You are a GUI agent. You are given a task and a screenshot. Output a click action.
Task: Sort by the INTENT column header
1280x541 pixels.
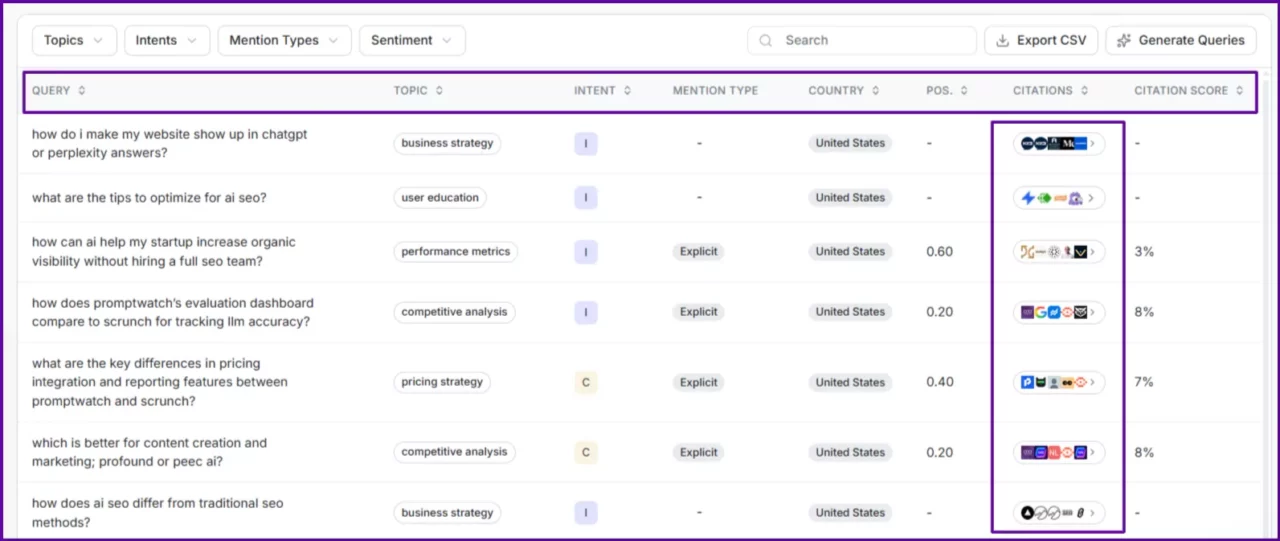pyautogui.click(x=602, y=90)
